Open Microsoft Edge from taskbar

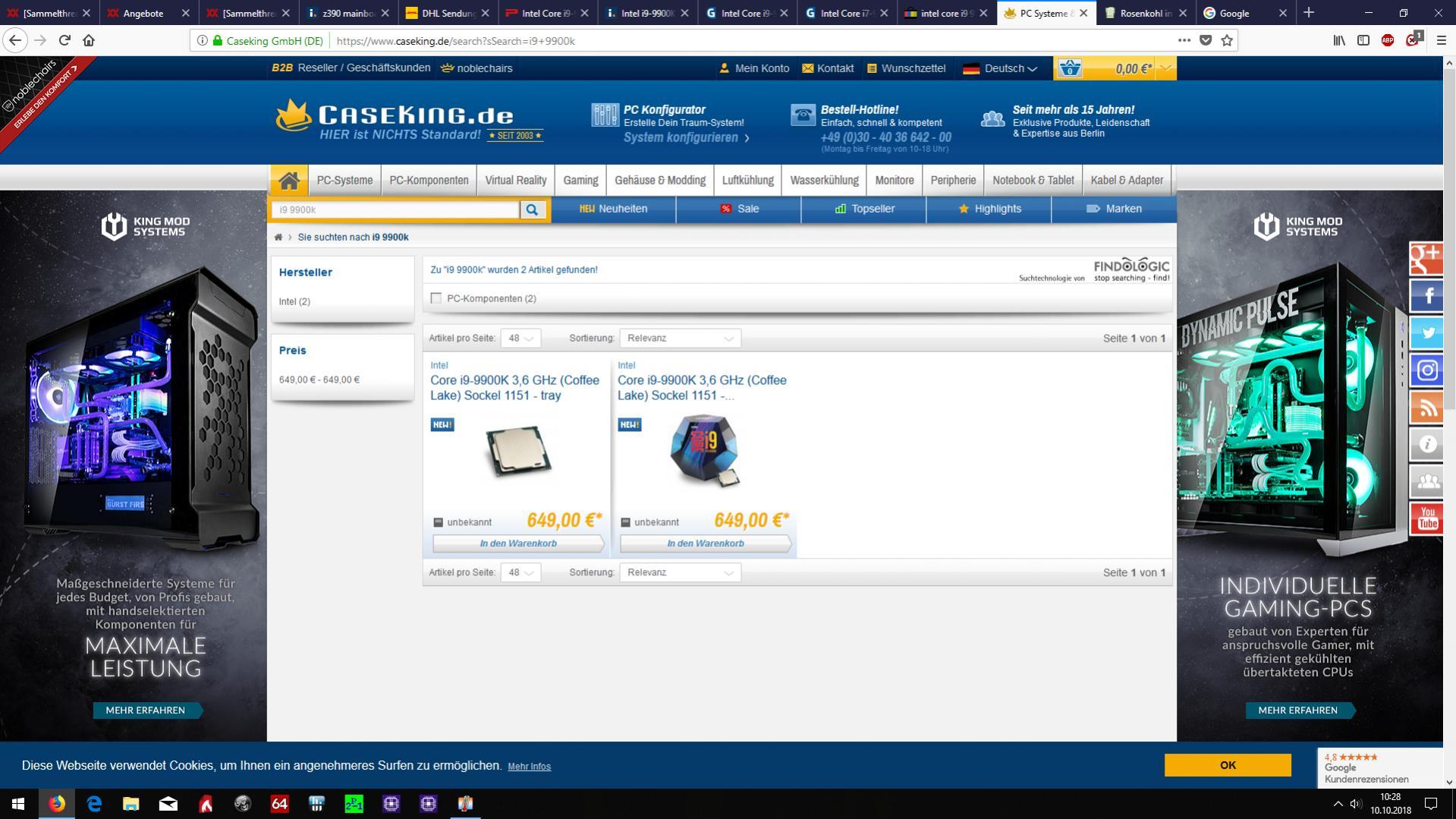point(94,804)
